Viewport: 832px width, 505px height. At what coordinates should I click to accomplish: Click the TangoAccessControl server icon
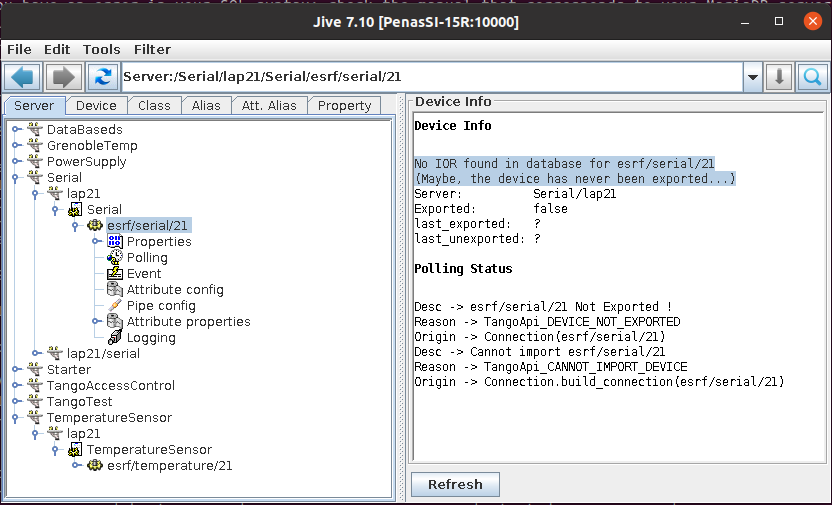35,385
